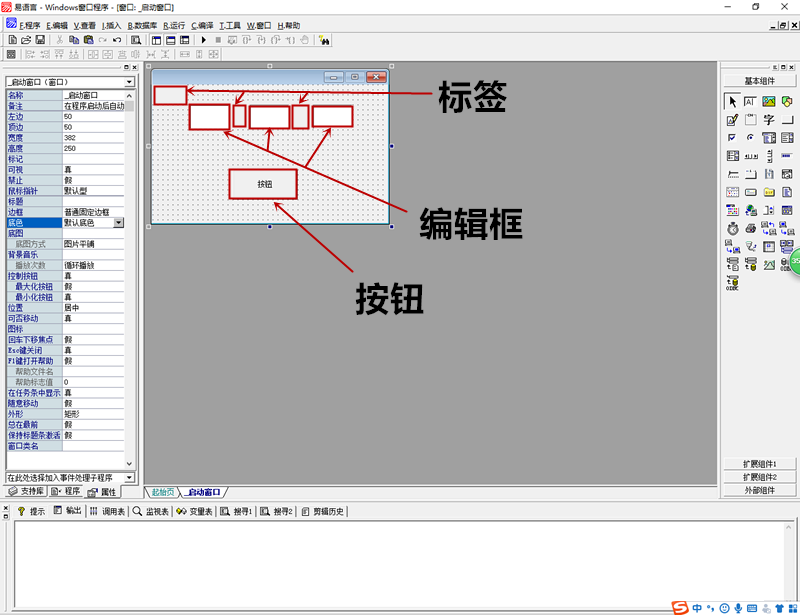Click the 高度 value field 250

93,149
